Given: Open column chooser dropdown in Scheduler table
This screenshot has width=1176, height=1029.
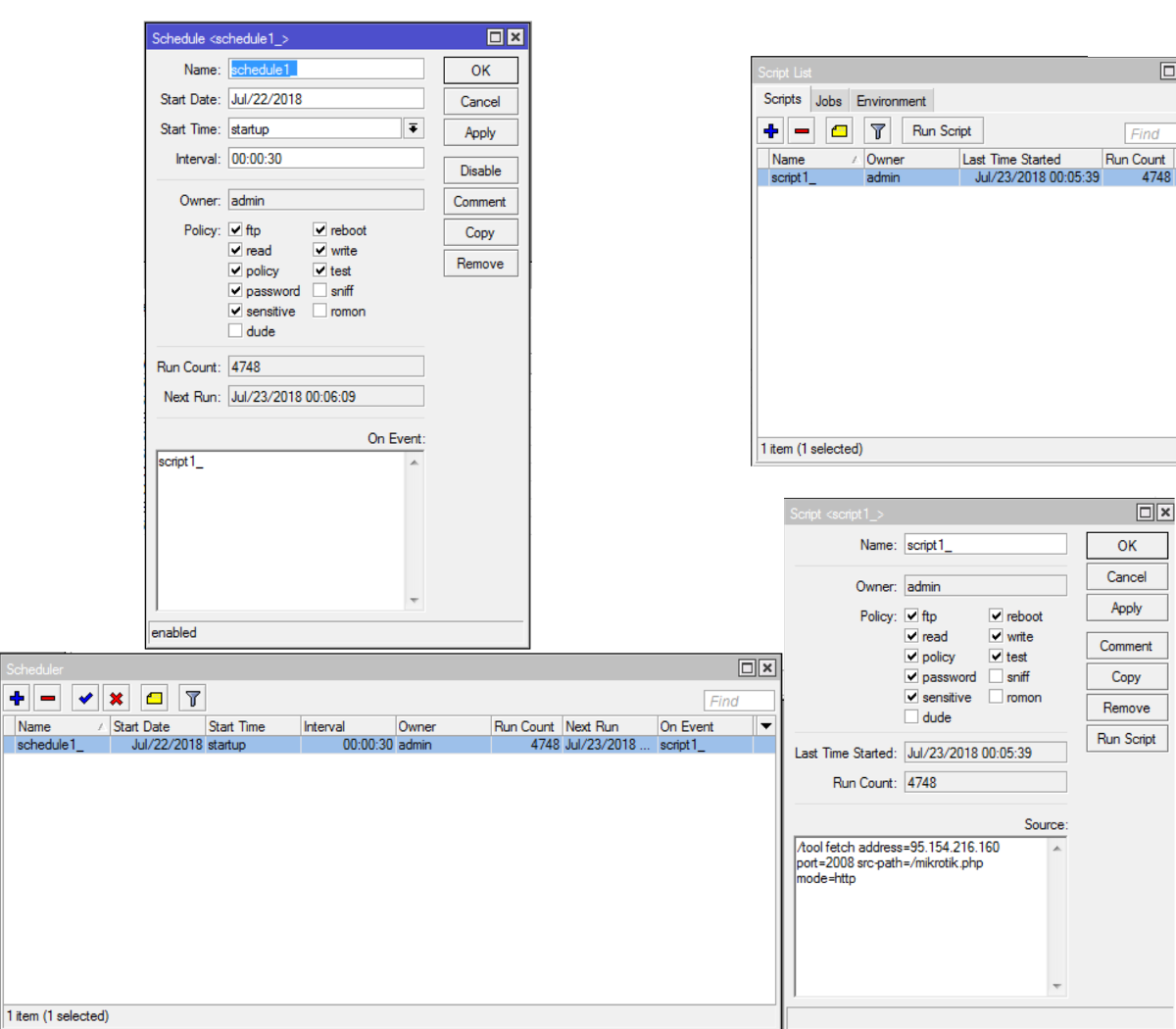Looking at the screenshot, I should pyautogui.click(x=766, y=726).
